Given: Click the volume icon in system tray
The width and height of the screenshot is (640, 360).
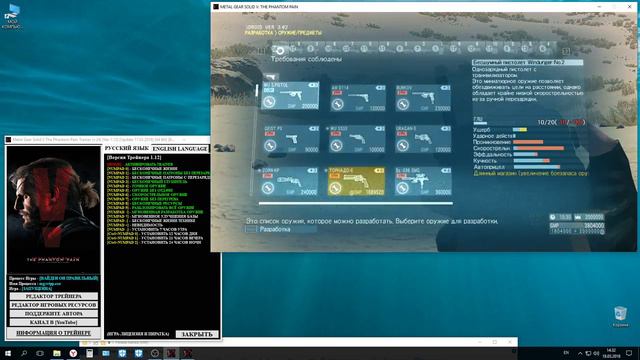Looking at the screenshot, I should pyautogui.click(x=596, y=353).
